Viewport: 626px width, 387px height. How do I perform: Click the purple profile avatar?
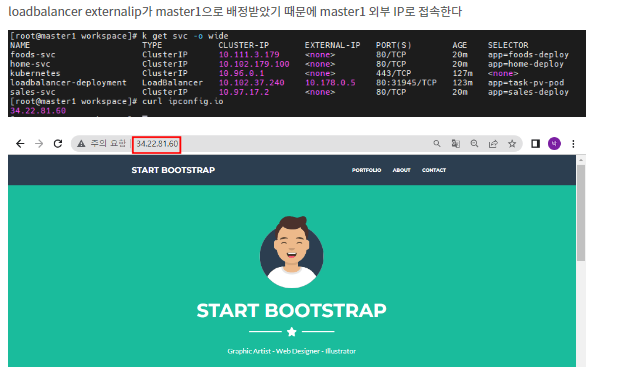click(x=554, y=144)
